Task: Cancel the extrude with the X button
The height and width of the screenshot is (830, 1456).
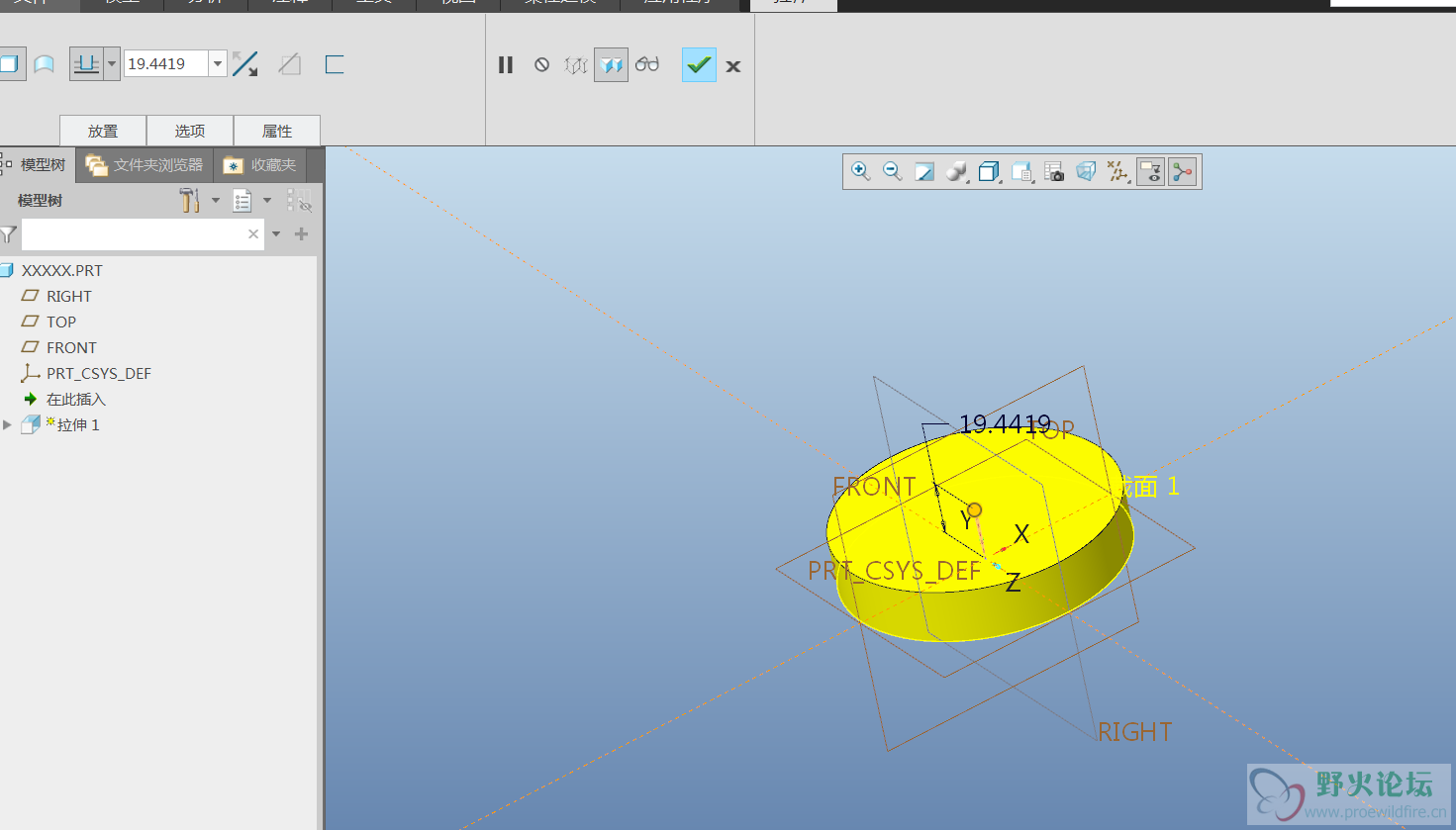Action: [733, 66]
